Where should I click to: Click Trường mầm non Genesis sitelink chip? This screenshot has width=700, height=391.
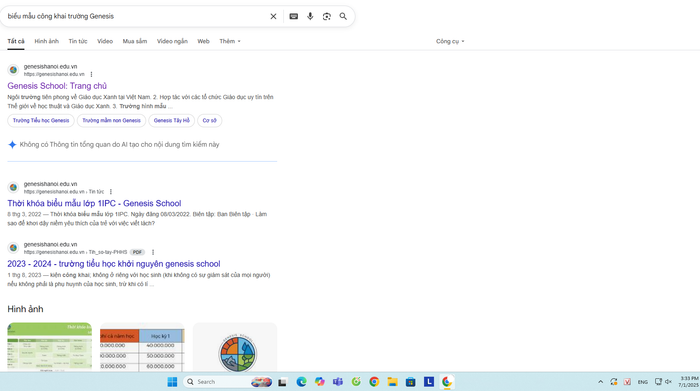(111, 121)
